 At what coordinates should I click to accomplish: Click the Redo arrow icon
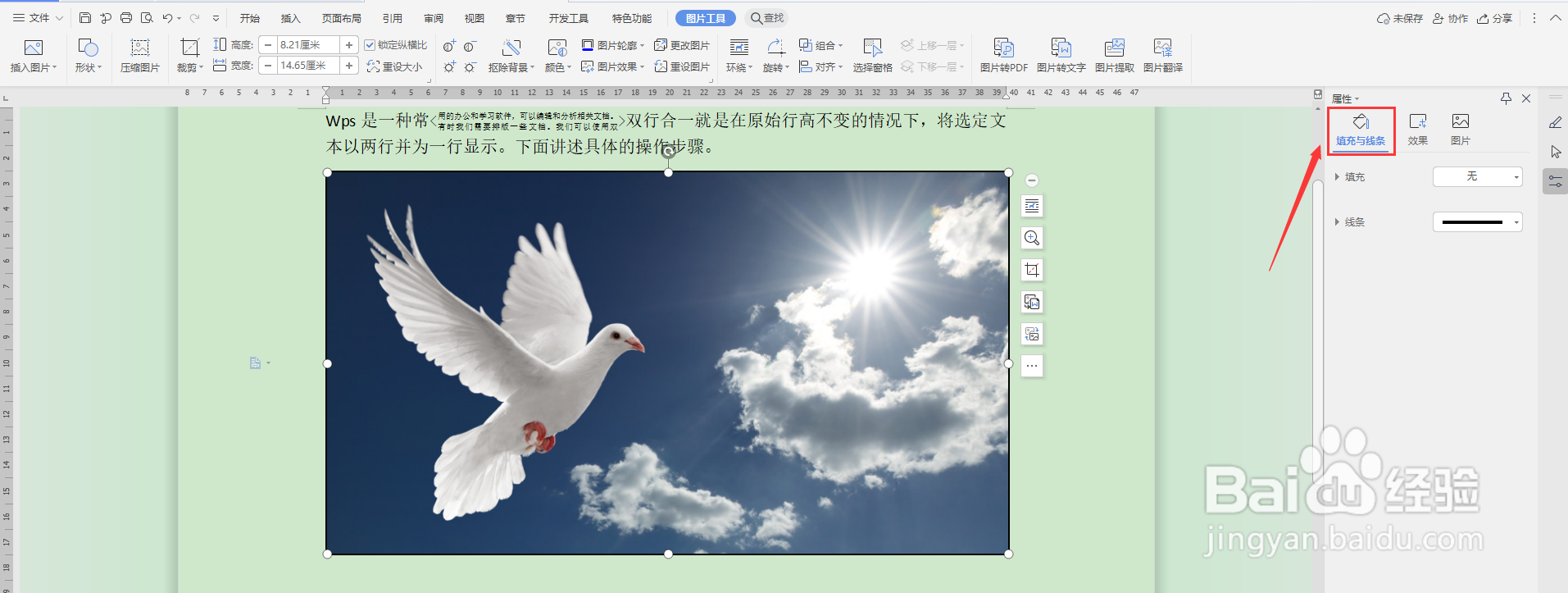[194, 18]
